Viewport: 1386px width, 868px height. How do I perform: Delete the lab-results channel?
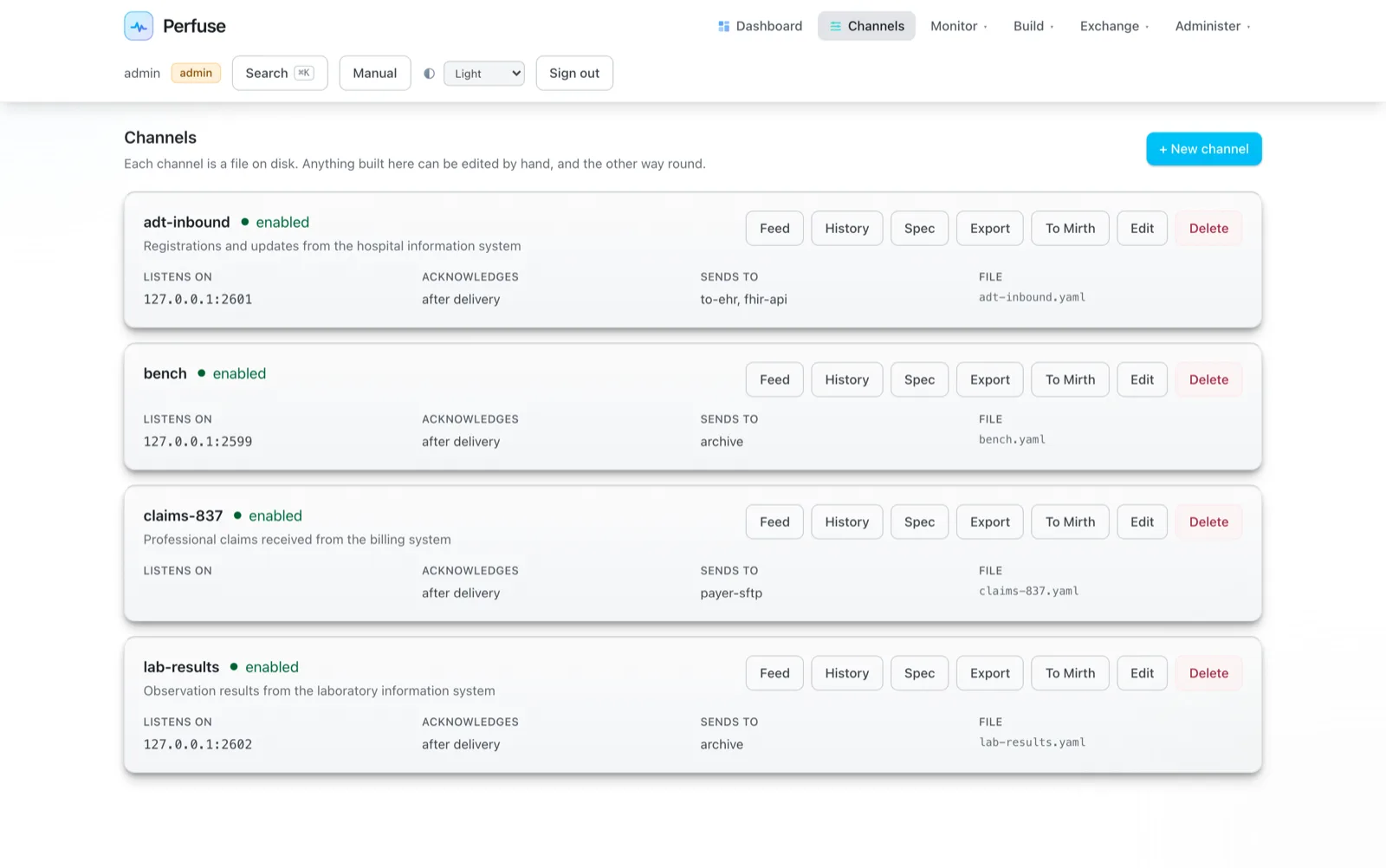pyautogui.click(x=1208, y=673)
